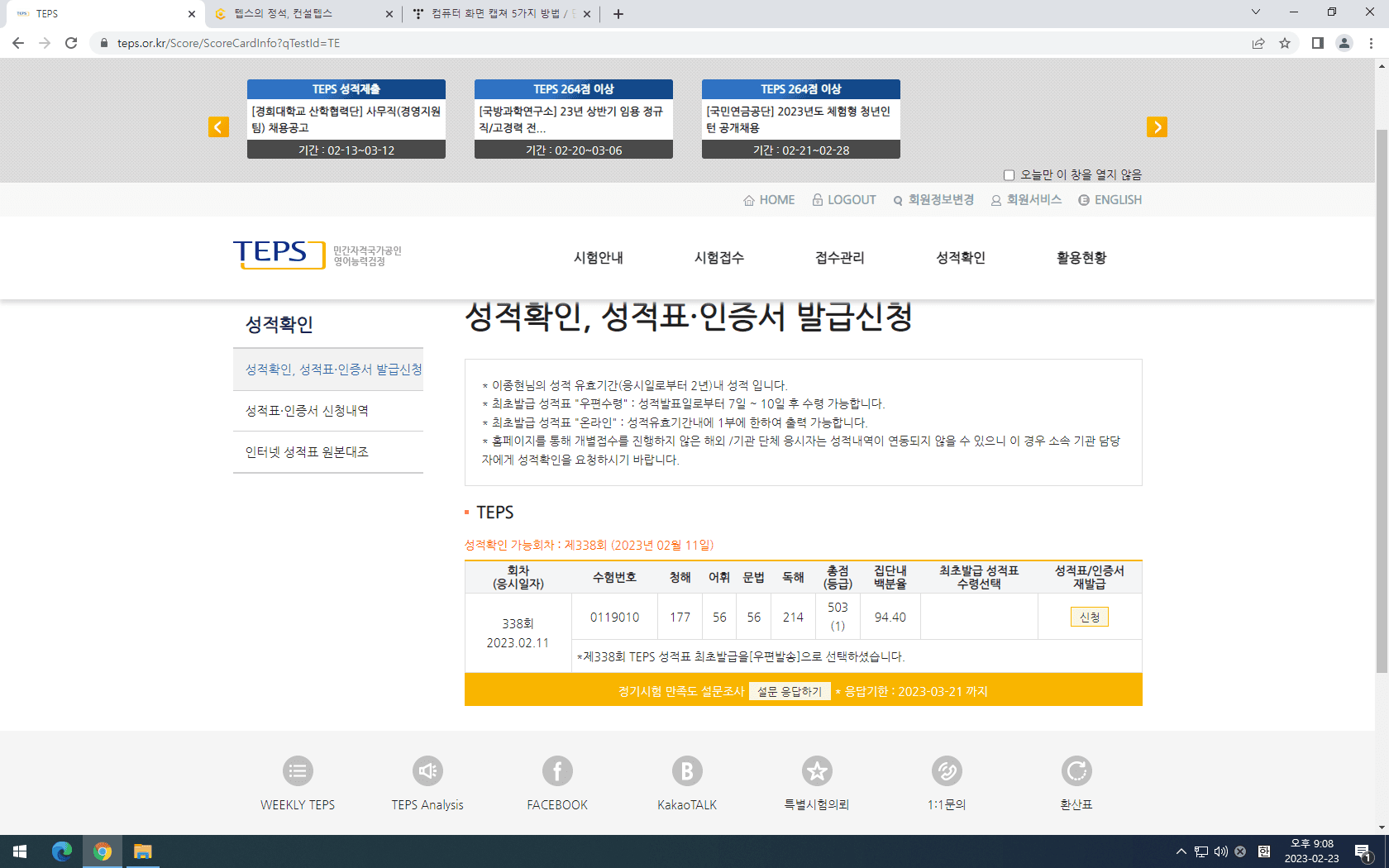
Task: Open the 시험접수 menu
Action: coord(719,258)
